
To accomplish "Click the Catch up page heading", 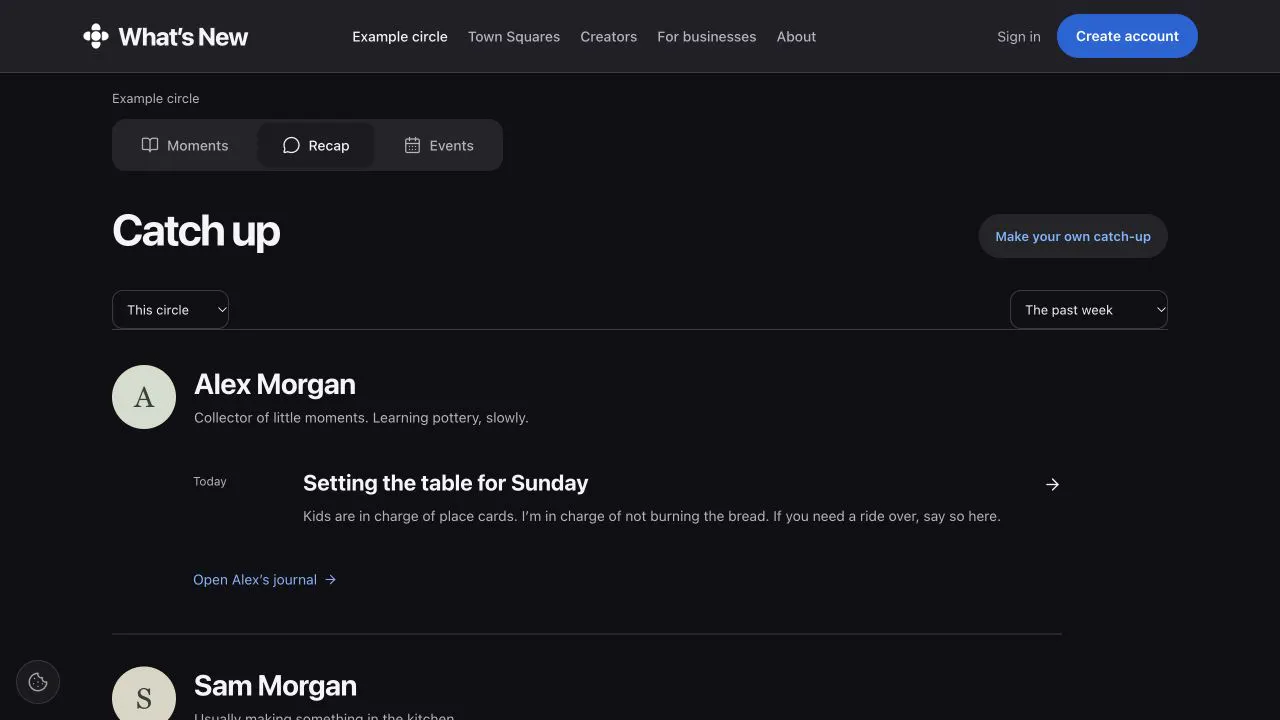I will pyautogui.click(x=196, y=231).
